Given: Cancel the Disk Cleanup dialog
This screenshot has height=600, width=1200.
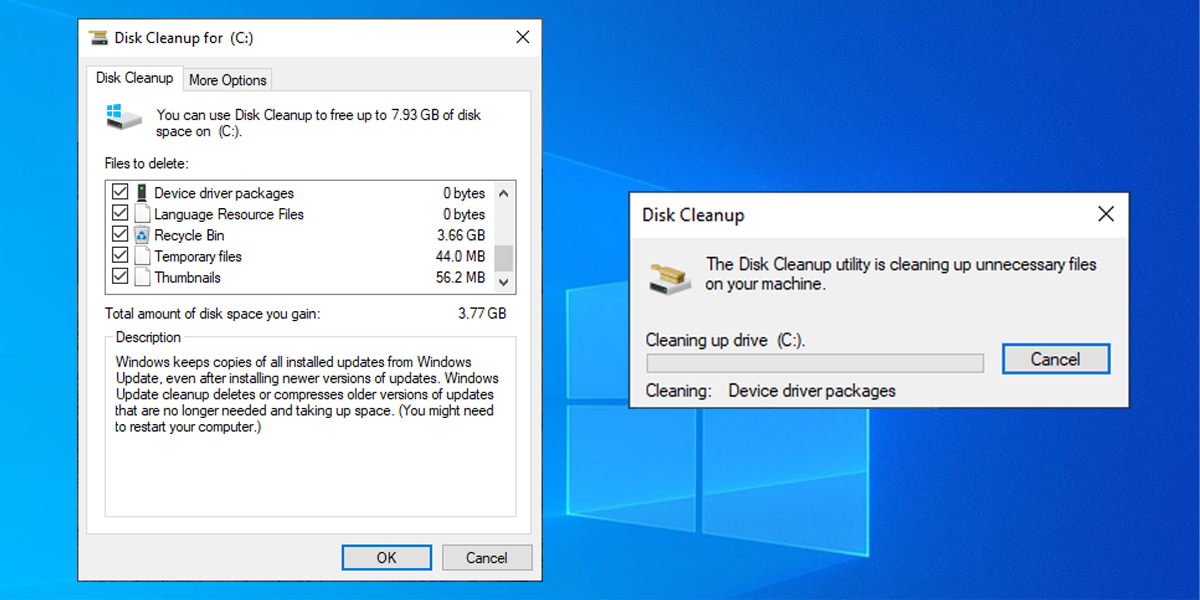Looking at the screenshot, I should [487, 557].
